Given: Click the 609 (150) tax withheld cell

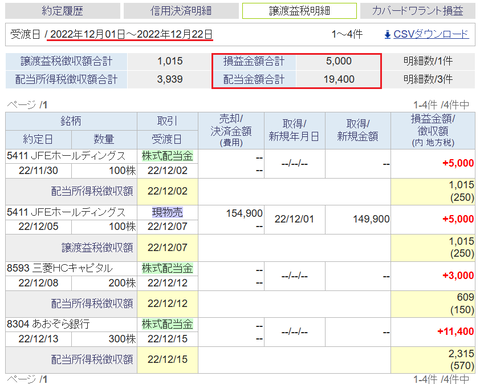Looking at the screenshot, I should (433, 304).
